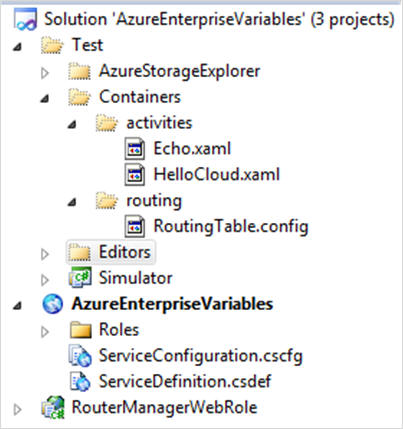Select the HelloCloud.xaml file name
Image resolution: width=403 pixels, height=429 pixels.
click(x=217, y=174)
